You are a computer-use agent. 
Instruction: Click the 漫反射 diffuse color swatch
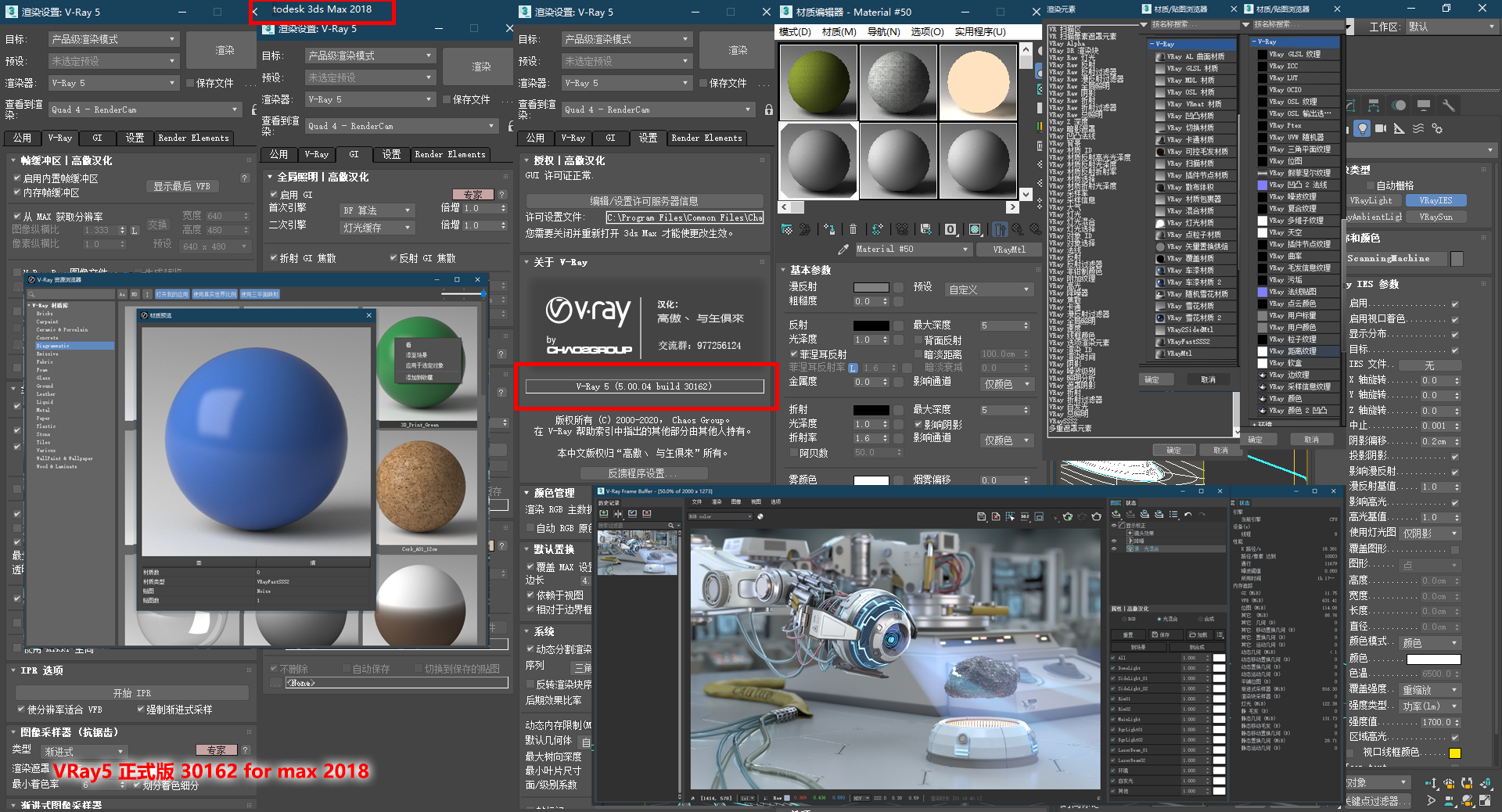[871, 287]
